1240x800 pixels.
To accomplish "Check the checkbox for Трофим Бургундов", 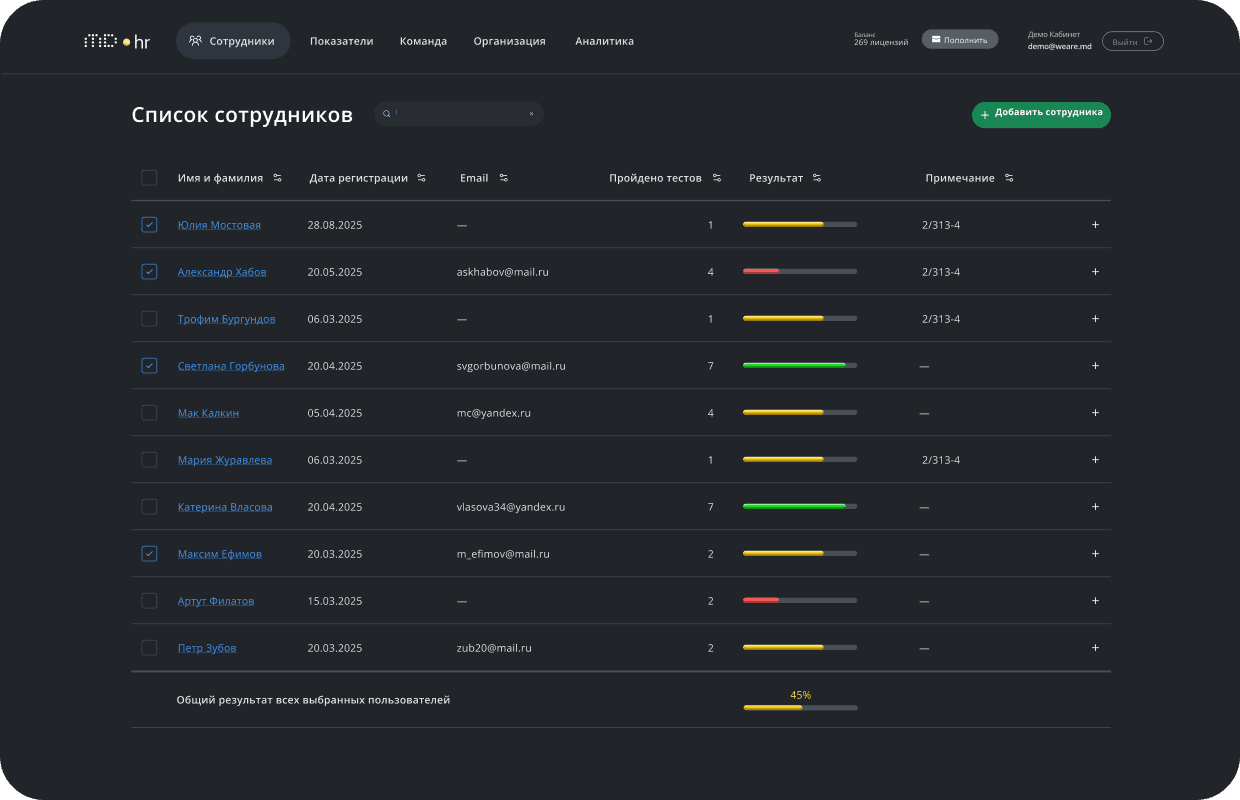I will point(149,319).
